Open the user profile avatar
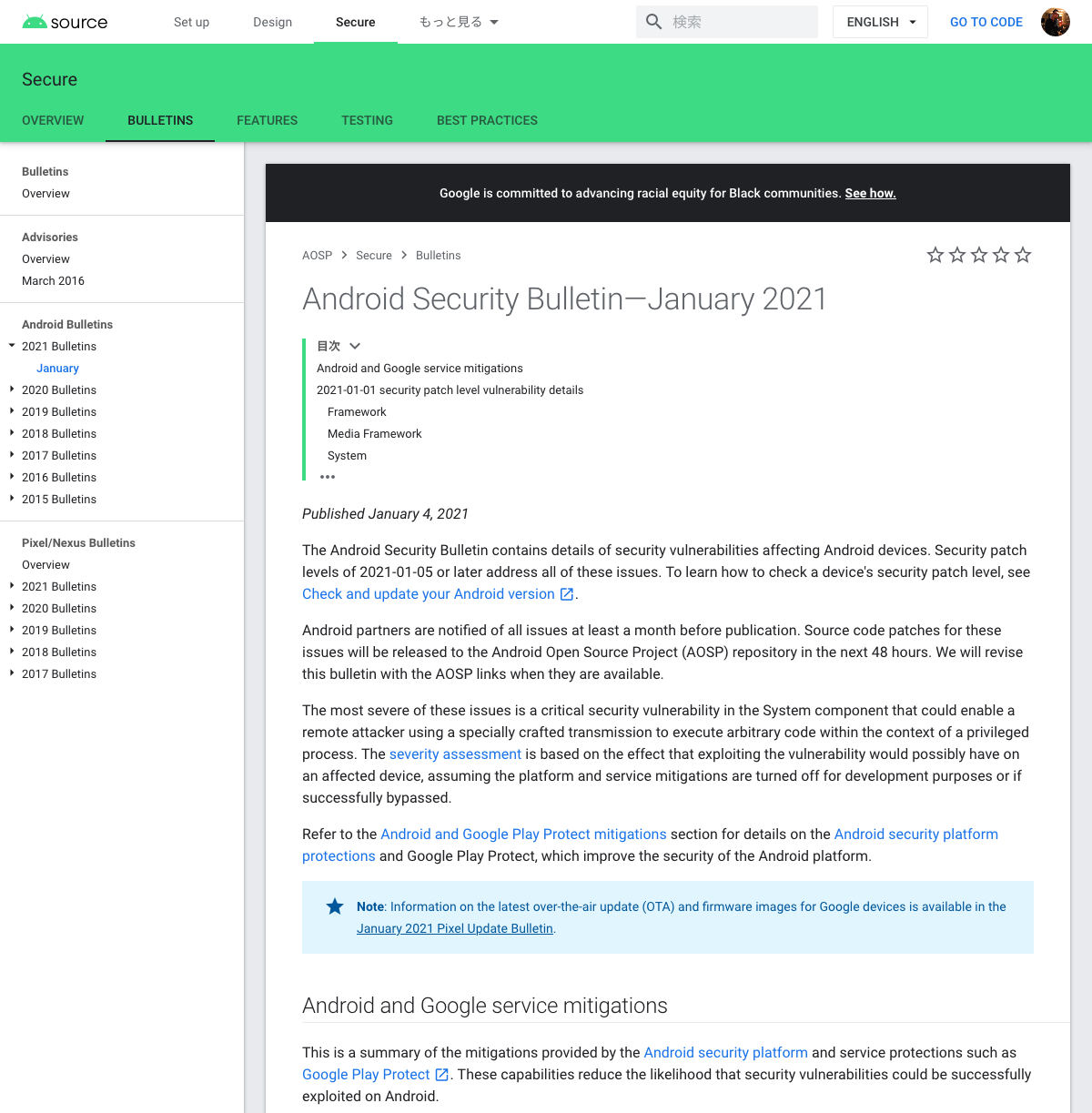This screenshot has height=1113, width=1092. 1056,22
